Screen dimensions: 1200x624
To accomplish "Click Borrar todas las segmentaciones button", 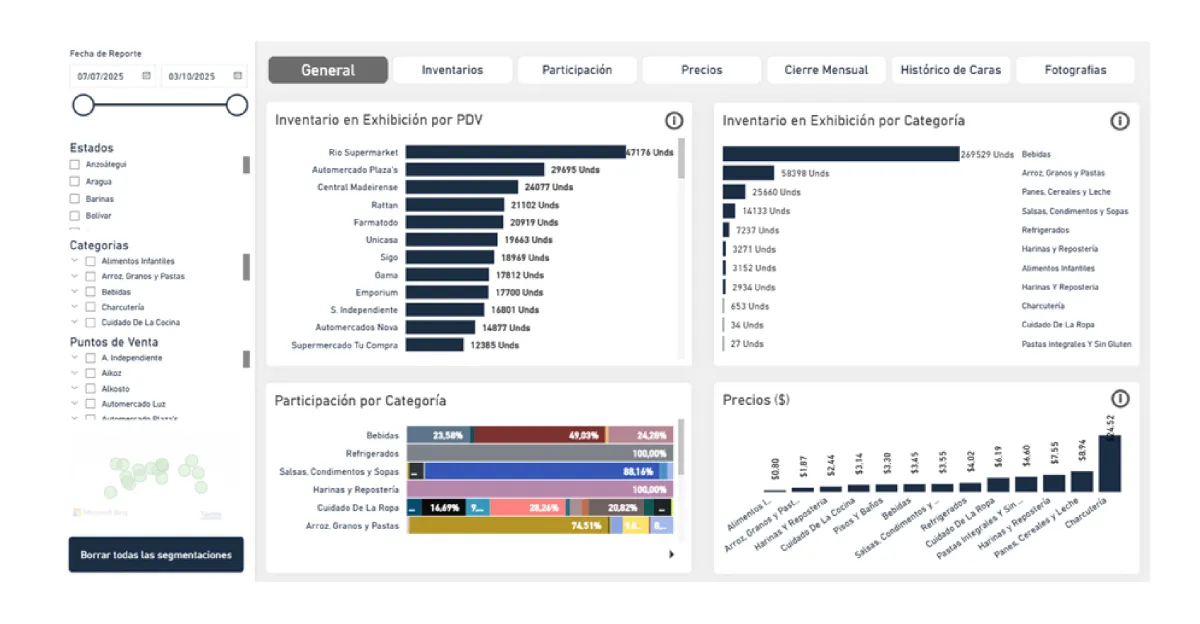I will (156, 555).
